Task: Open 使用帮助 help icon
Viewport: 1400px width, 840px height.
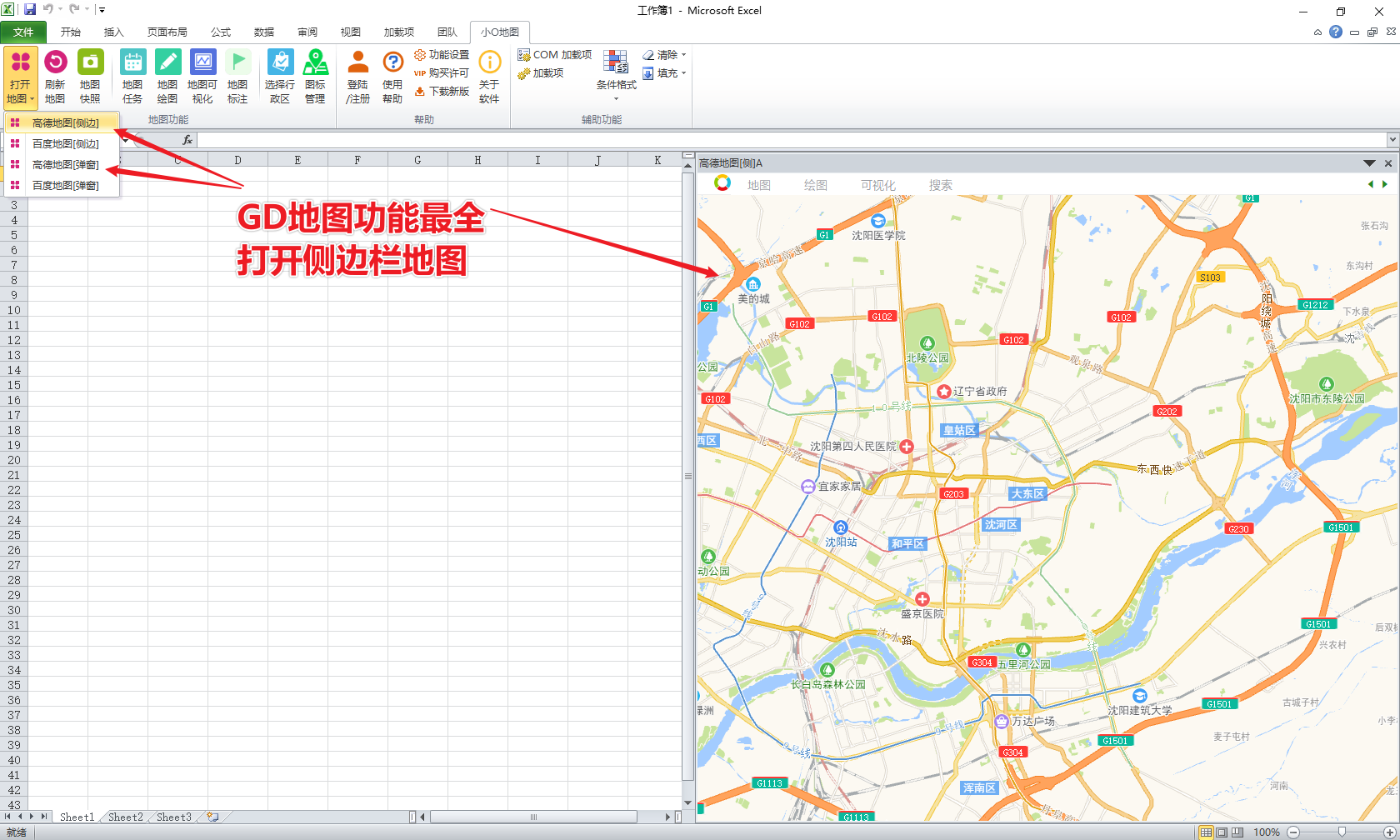Action: (x=392, y=77)
